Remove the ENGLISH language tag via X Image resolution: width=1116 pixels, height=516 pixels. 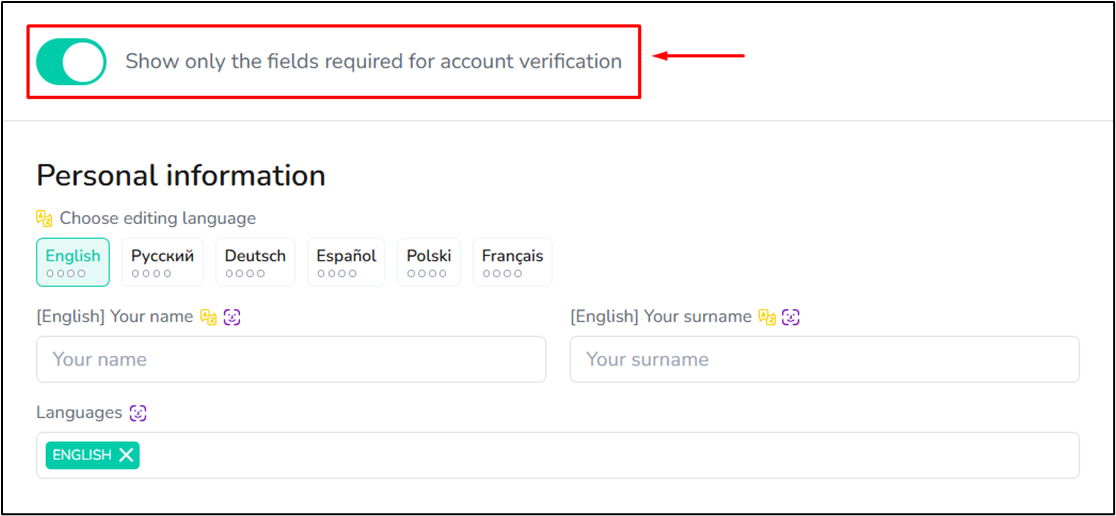click(x=126, y=456)
